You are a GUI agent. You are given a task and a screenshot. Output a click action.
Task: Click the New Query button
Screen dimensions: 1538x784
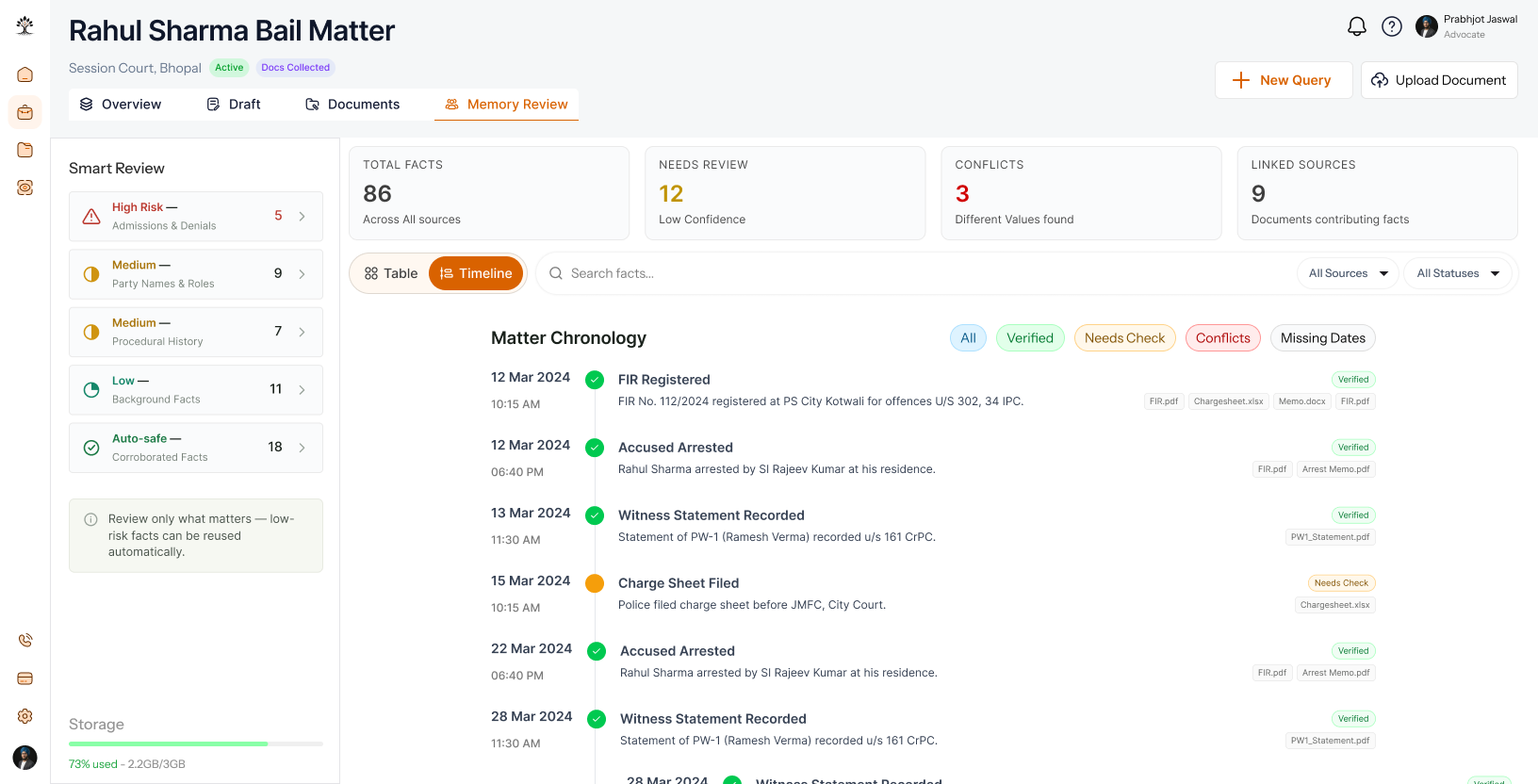click(1284, 80)
